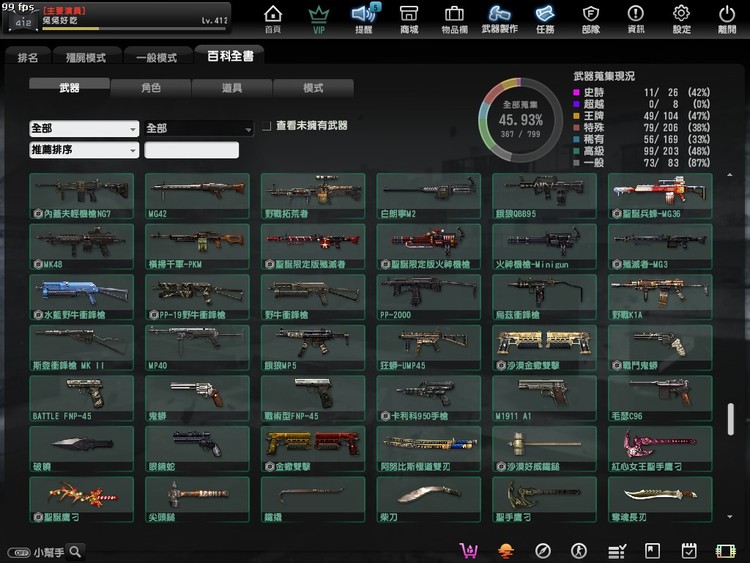Select the 角色 category button
The height and width of the screenshot is (563, 750).
pyautogui.click(x=150, y=88)
